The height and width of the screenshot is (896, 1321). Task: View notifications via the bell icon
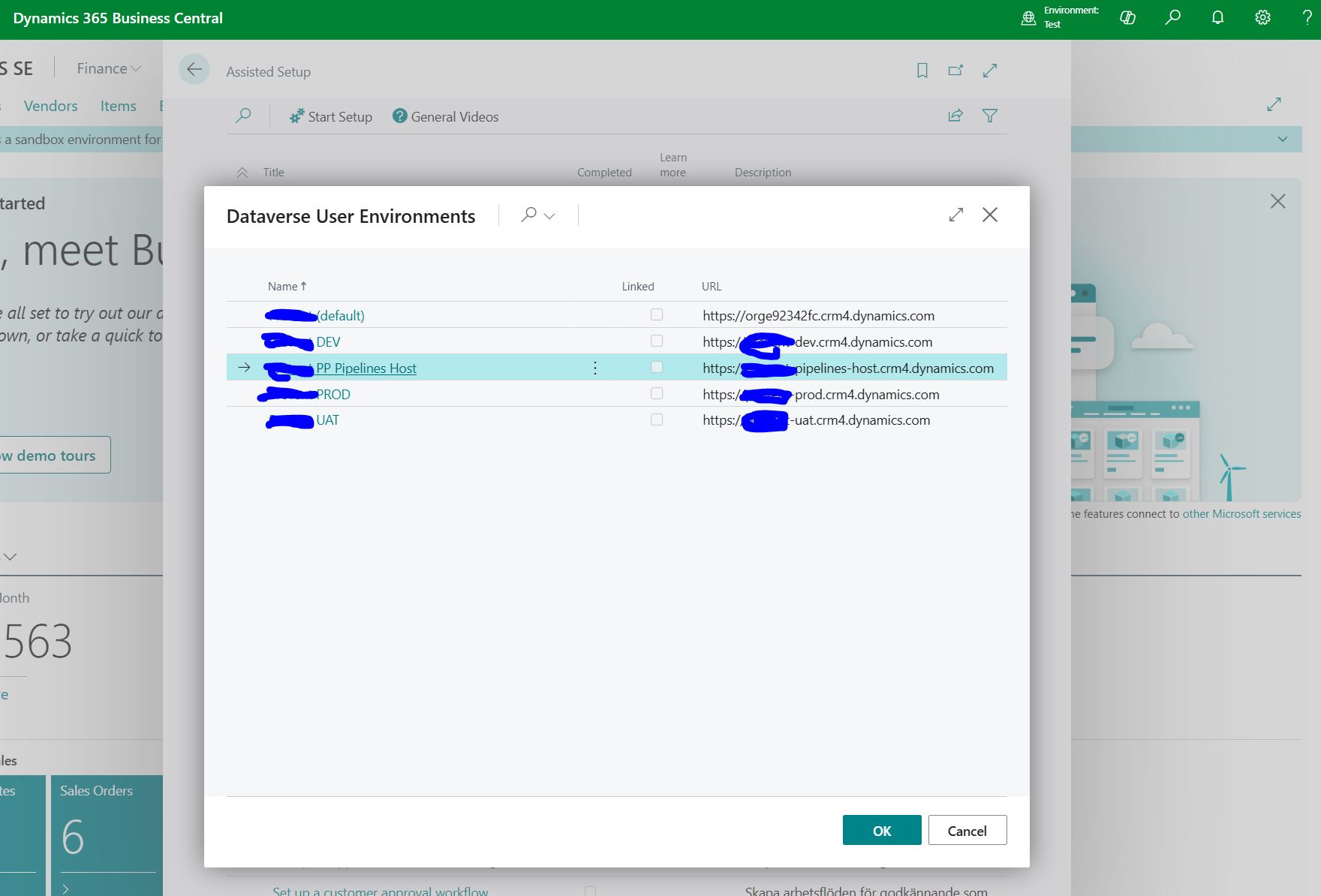pyautogui.click(x=1217, y=17)
